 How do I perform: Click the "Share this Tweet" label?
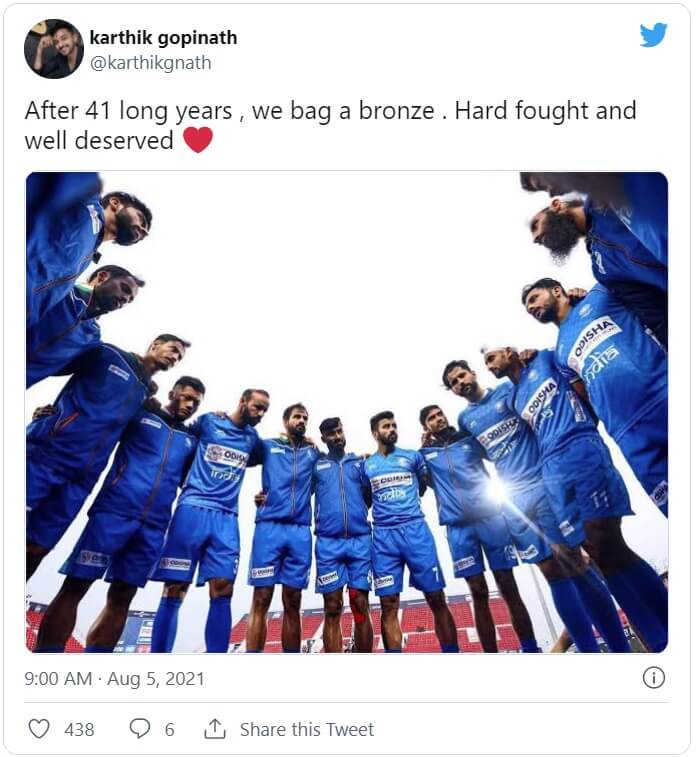point(307,730)
